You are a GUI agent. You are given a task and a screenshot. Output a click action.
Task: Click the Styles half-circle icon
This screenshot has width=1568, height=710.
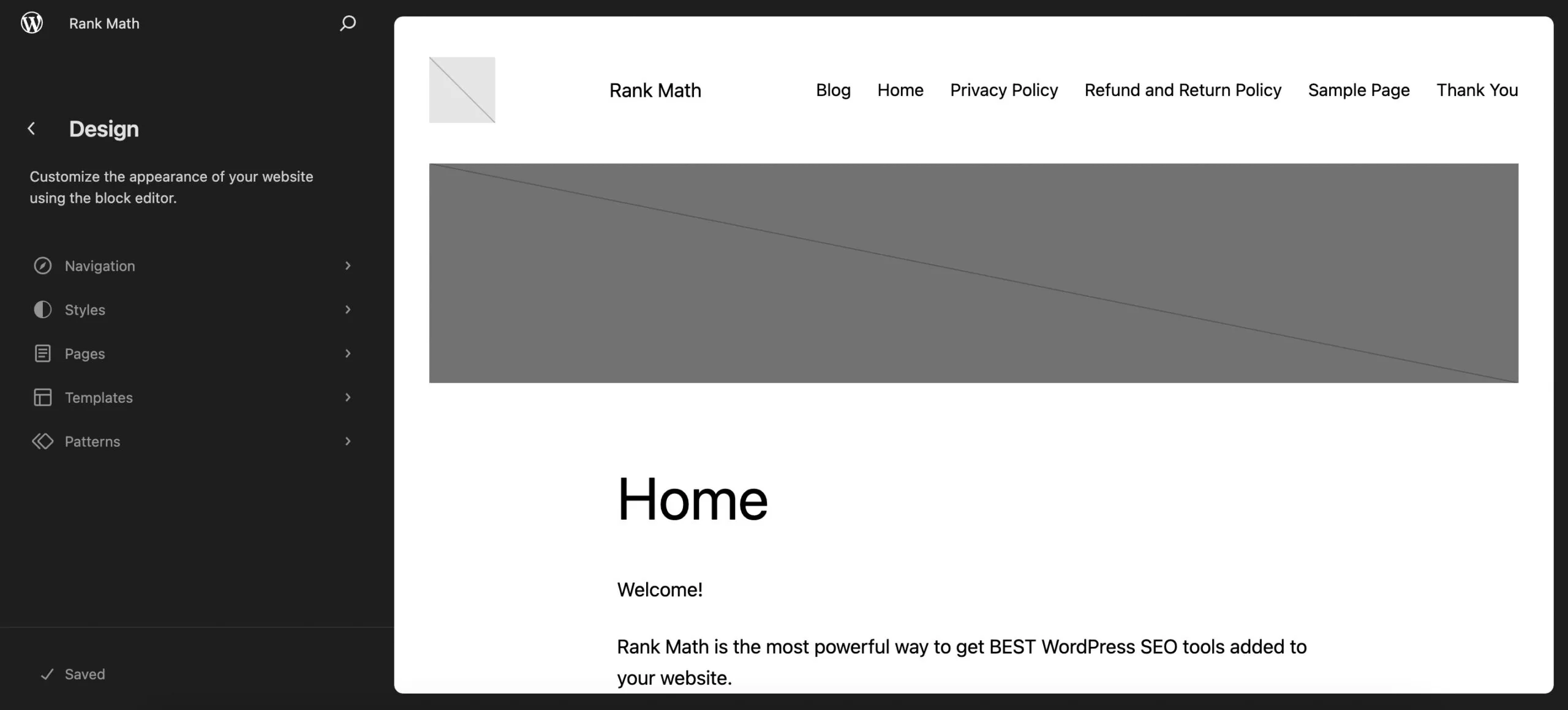(x=42, y=309)
